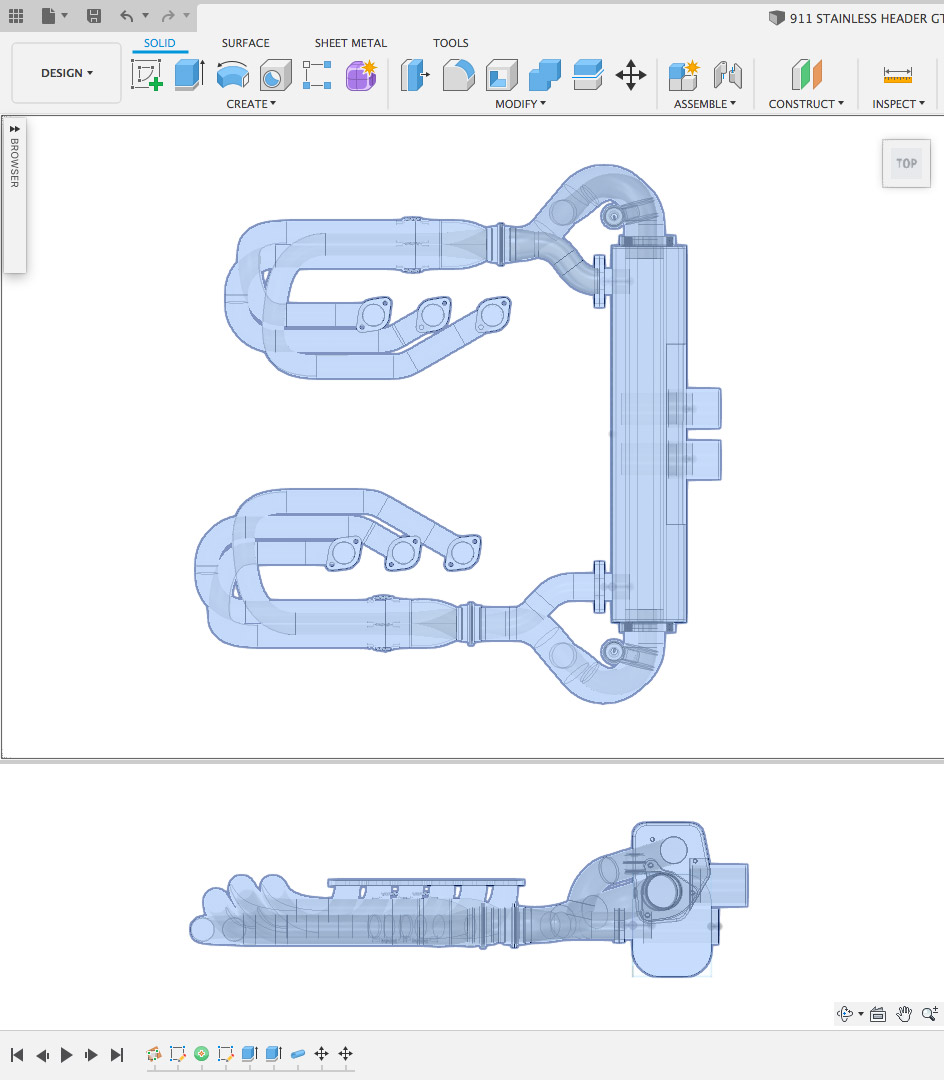Click the 911 STAINLESS HEADER document title
This screenshot has width=944, height=1080.
click(x=866, y=19)
